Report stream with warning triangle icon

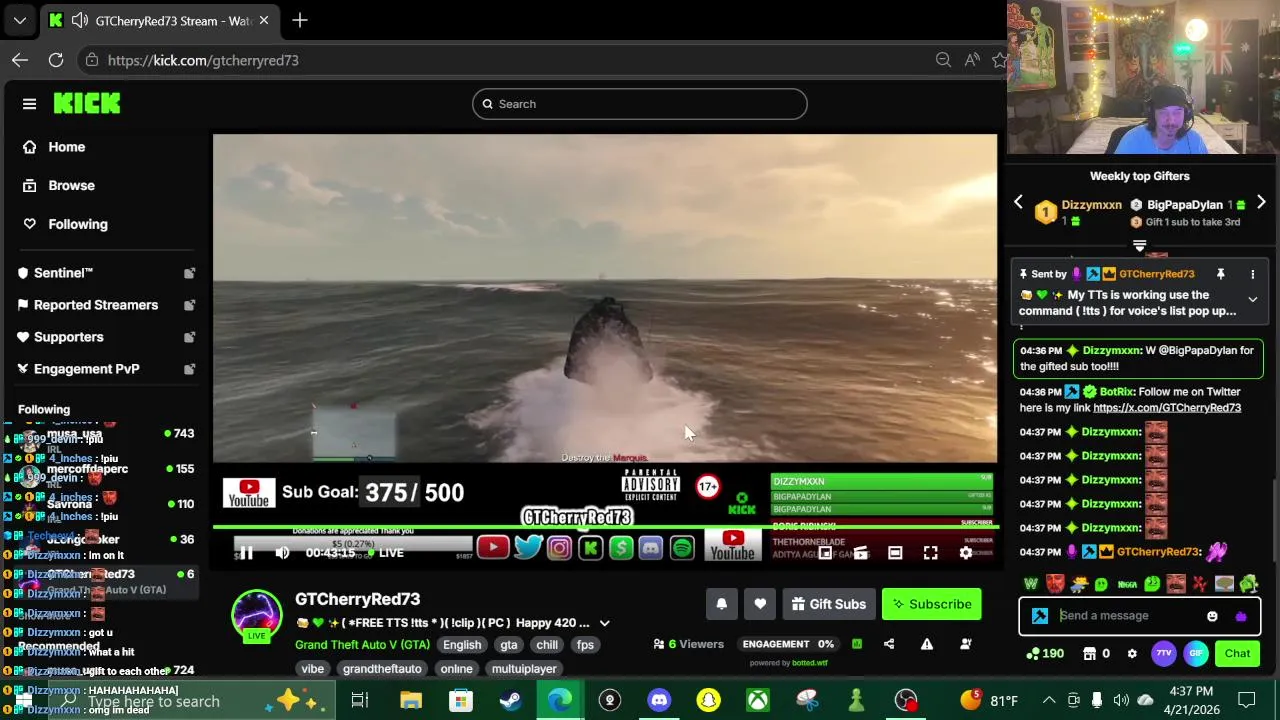[x=927, y=644]
